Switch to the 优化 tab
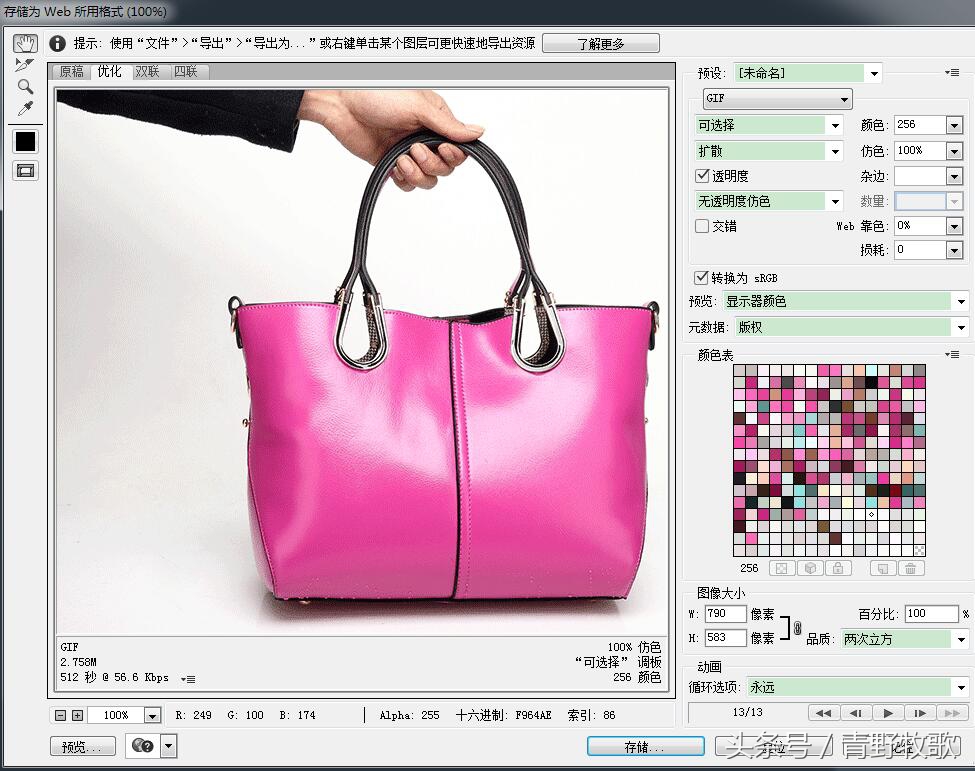The width and height of the screenshot is (975, 771). tap(109, 71)
